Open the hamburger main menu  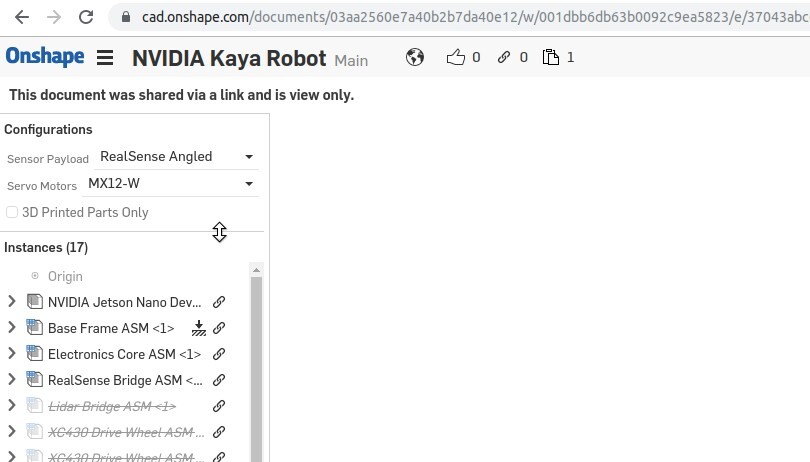pos(105,58)
